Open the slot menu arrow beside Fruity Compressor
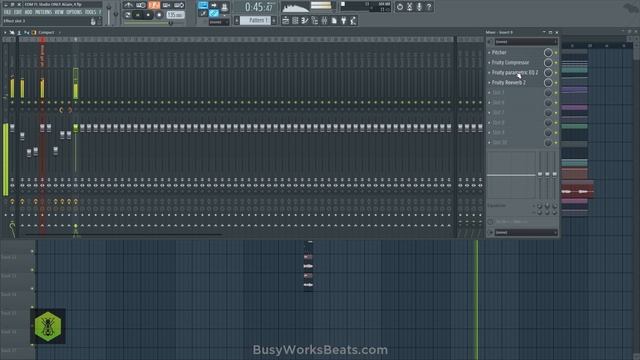Viewport: 640px width, 360px height. [489, 62]
